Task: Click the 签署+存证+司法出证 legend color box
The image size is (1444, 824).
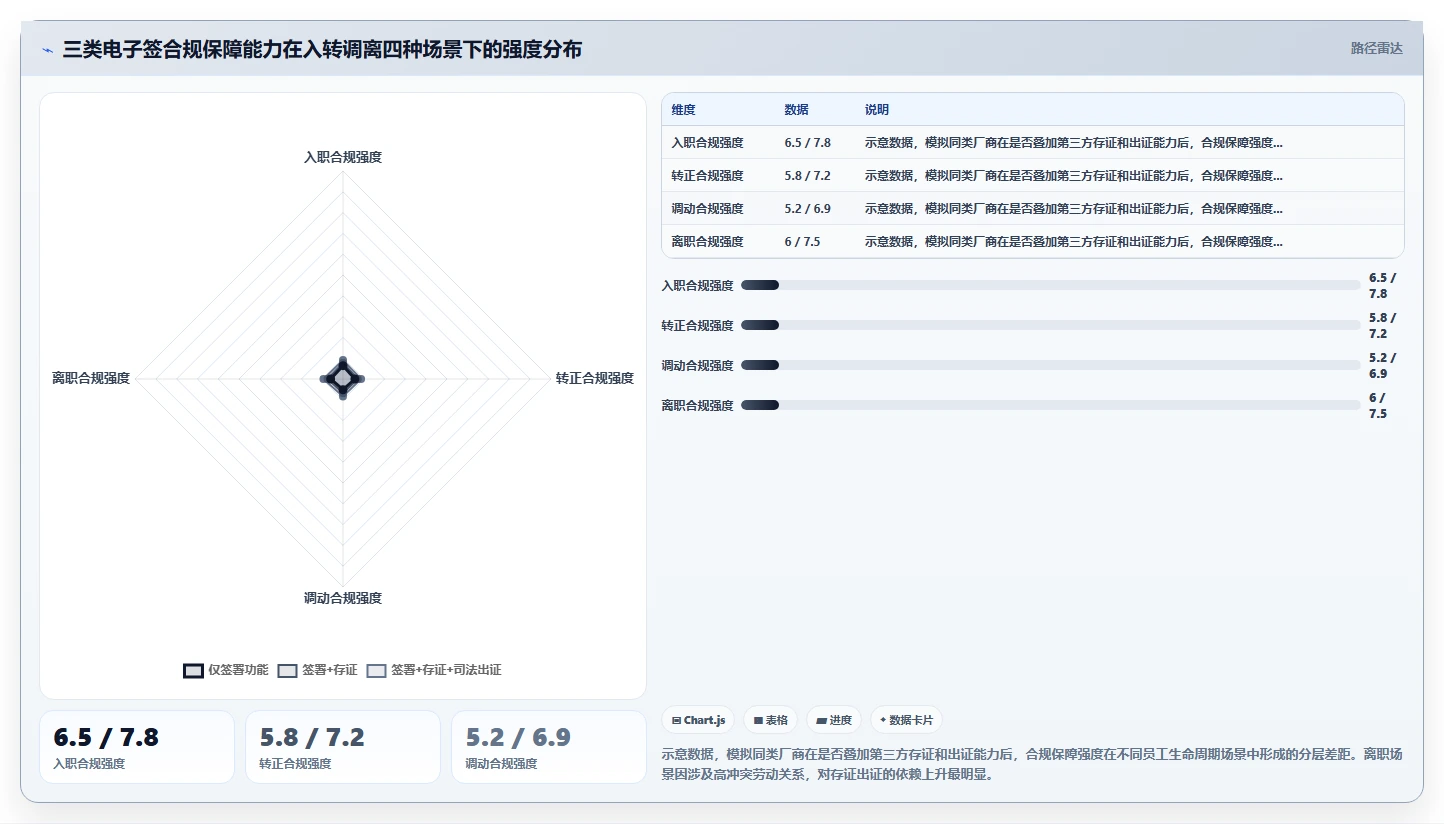Action: coord(376,670)
